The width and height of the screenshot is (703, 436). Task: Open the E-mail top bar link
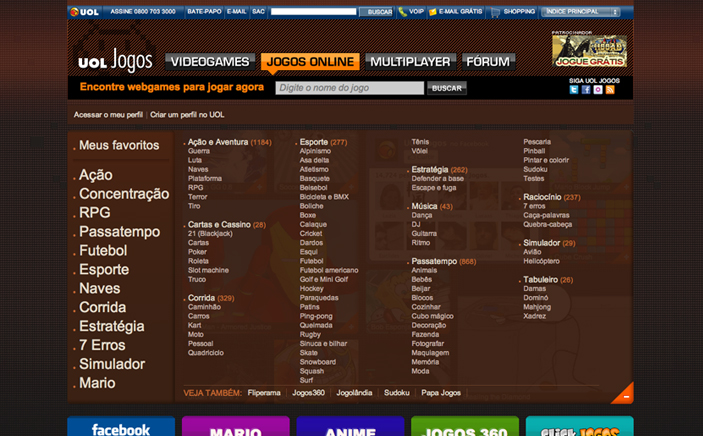tap(236, 12)
